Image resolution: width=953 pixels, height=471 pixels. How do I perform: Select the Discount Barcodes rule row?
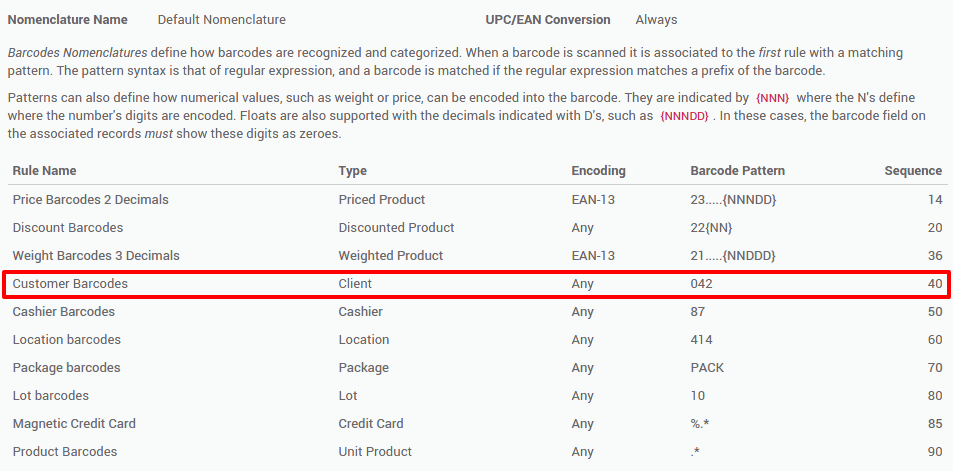tap(477, 227)
